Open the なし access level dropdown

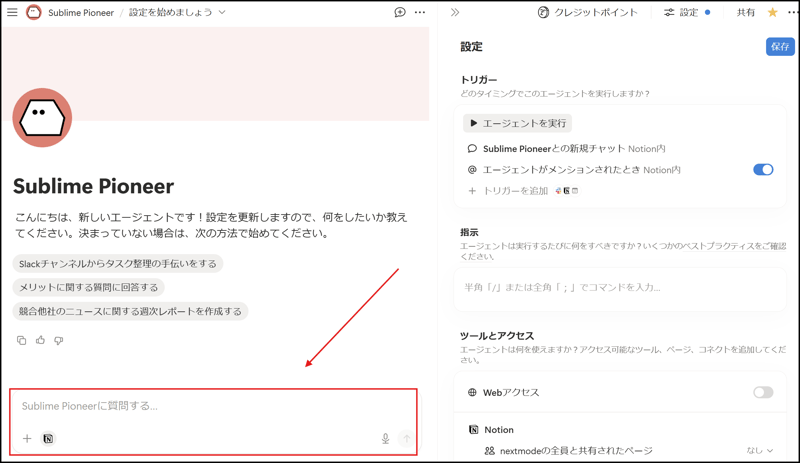click(760, 450)
